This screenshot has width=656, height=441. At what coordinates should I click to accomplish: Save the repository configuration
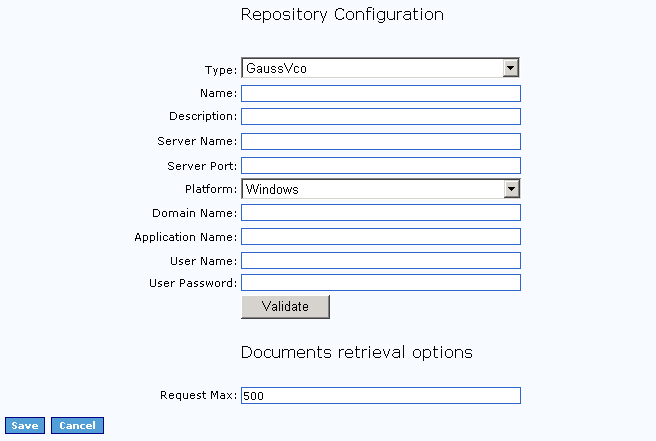click(x=25, y=426)
